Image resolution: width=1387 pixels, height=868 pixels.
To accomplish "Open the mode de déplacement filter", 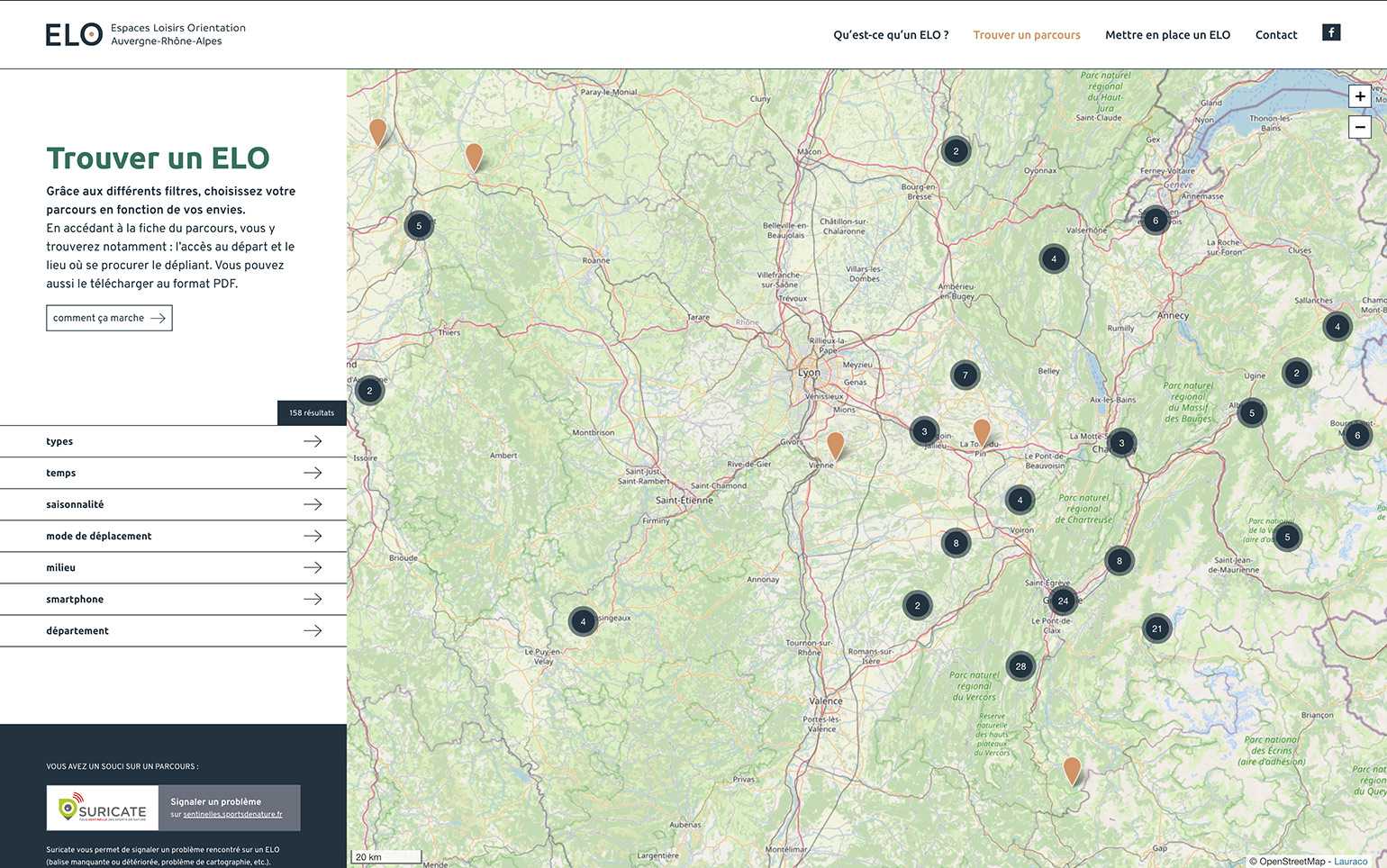I will point(173,536).
